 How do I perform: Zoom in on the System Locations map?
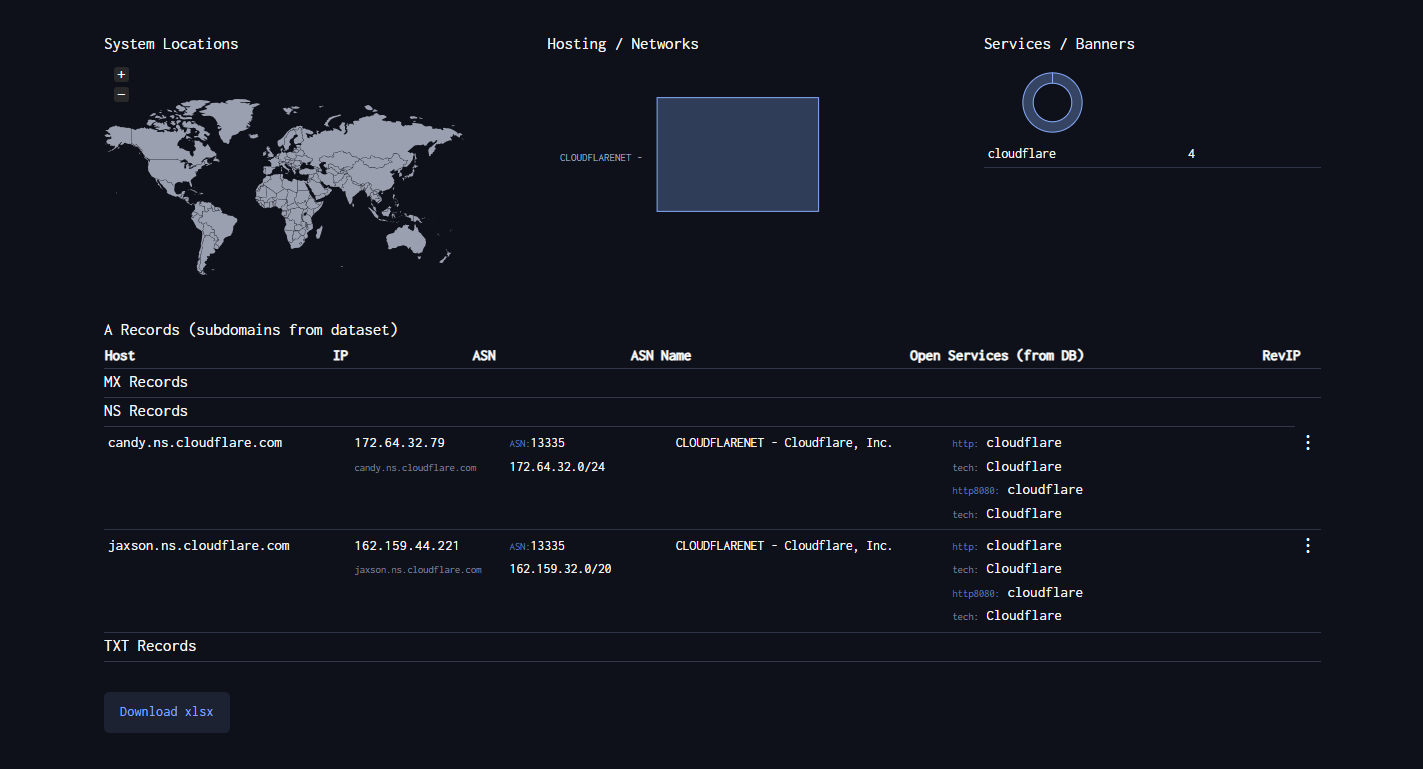(x=121, y=74)
